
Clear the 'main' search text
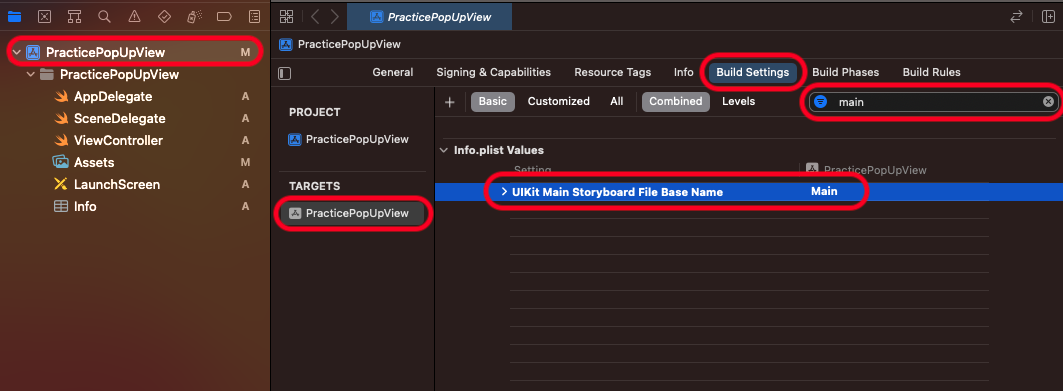(x=1048, y=102)
